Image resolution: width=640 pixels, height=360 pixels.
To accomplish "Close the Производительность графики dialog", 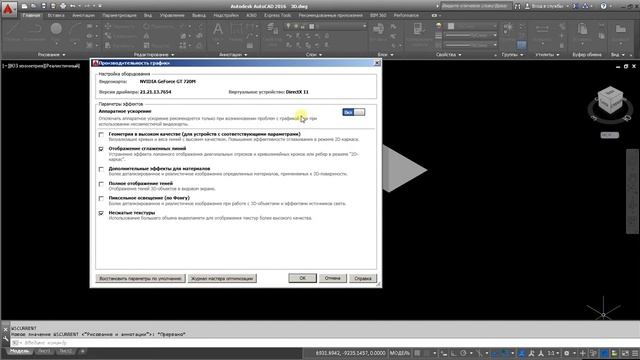I will (377, 63).
